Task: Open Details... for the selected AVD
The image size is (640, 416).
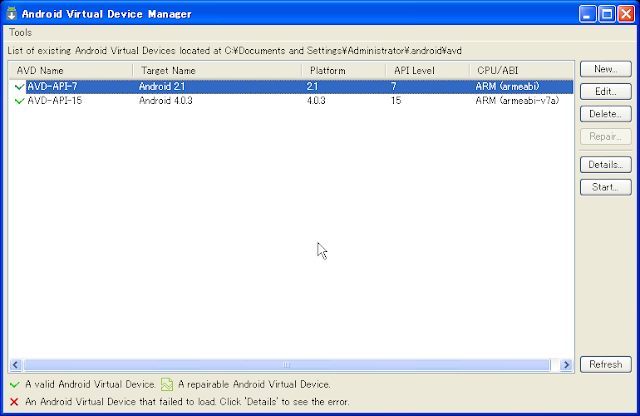Action: pos(606,165)
